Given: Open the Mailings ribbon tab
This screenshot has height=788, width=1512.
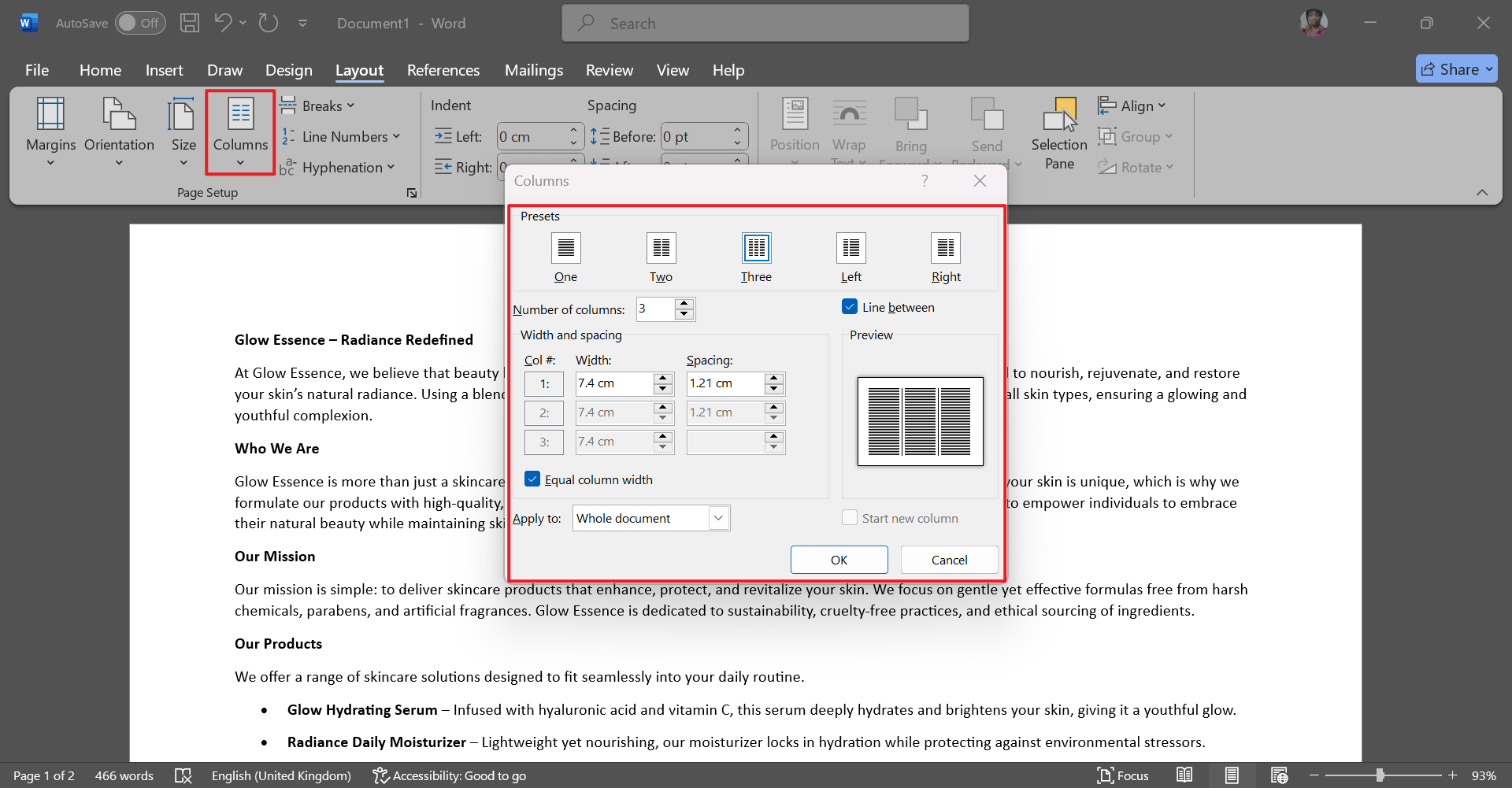Looking at the screenshot, I should point(534,70).
